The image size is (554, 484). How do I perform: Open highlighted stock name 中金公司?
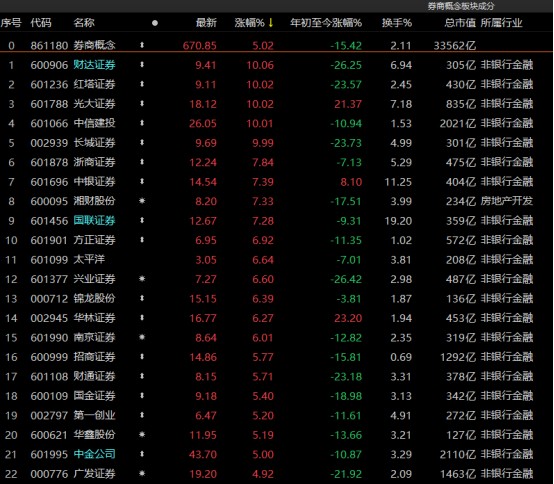[94, 454]
